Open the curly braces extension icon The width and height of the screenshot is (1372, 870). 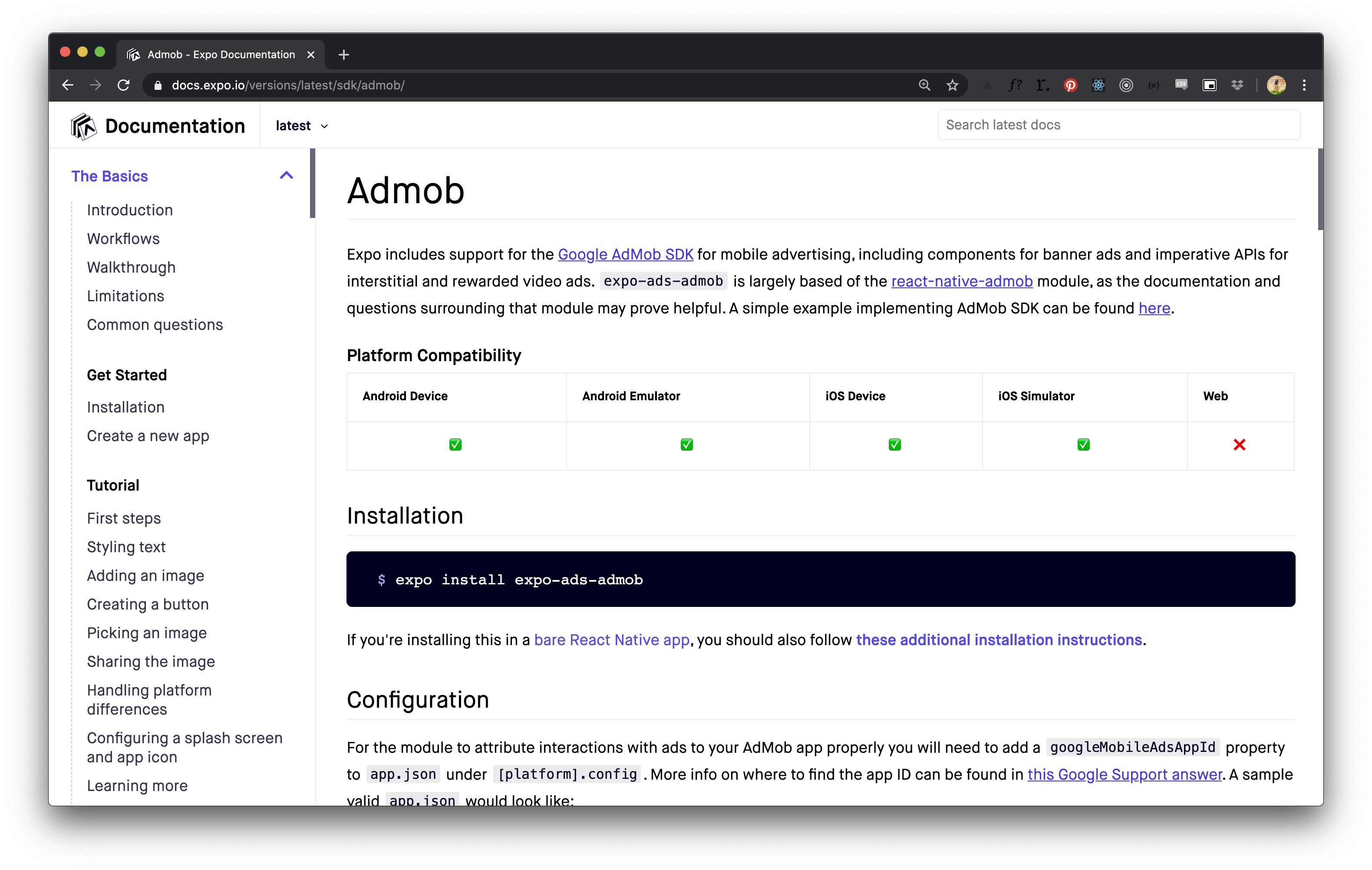pos(1154,86)
